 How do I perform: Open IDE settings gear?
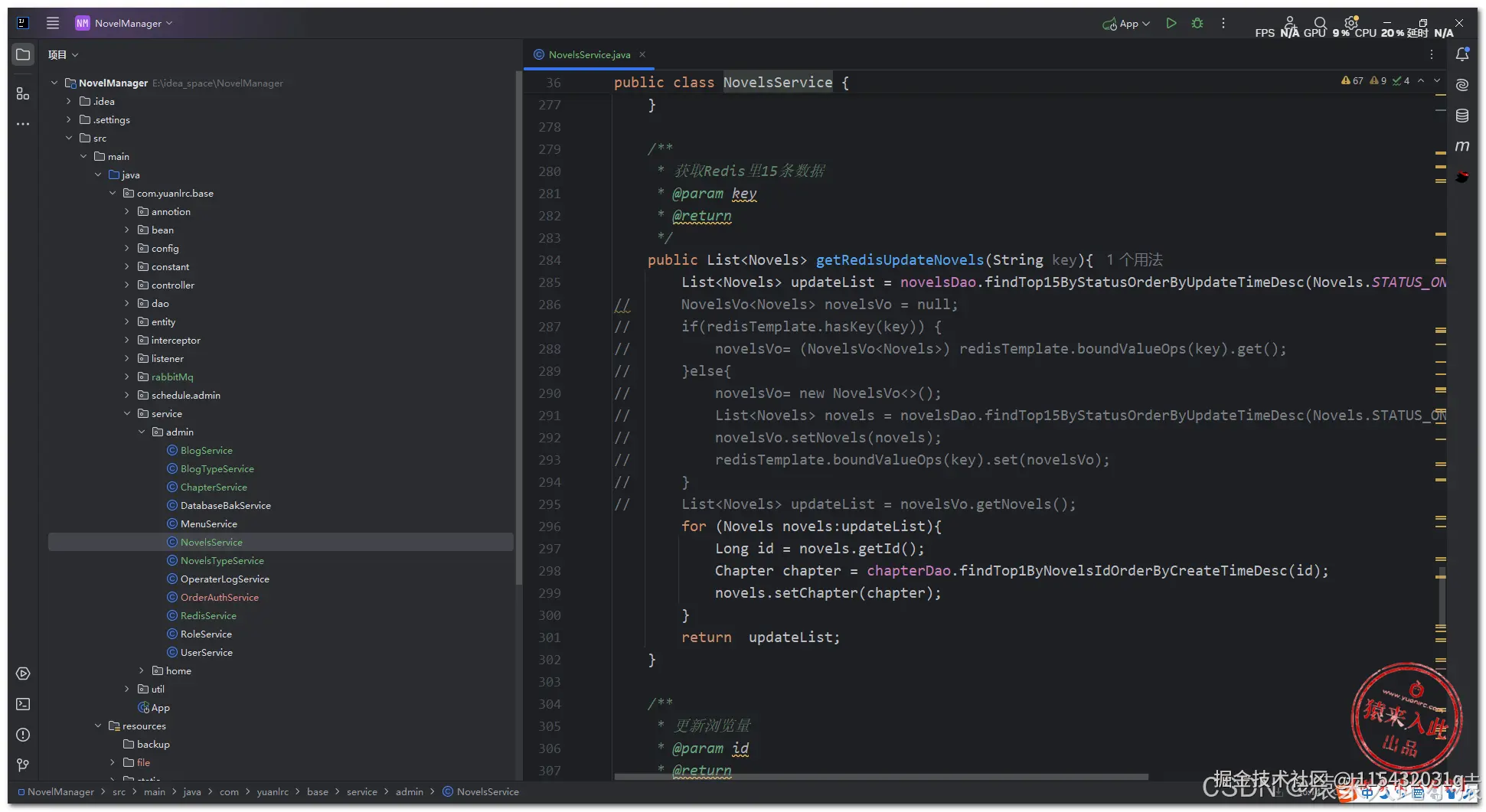point(1351,23)
